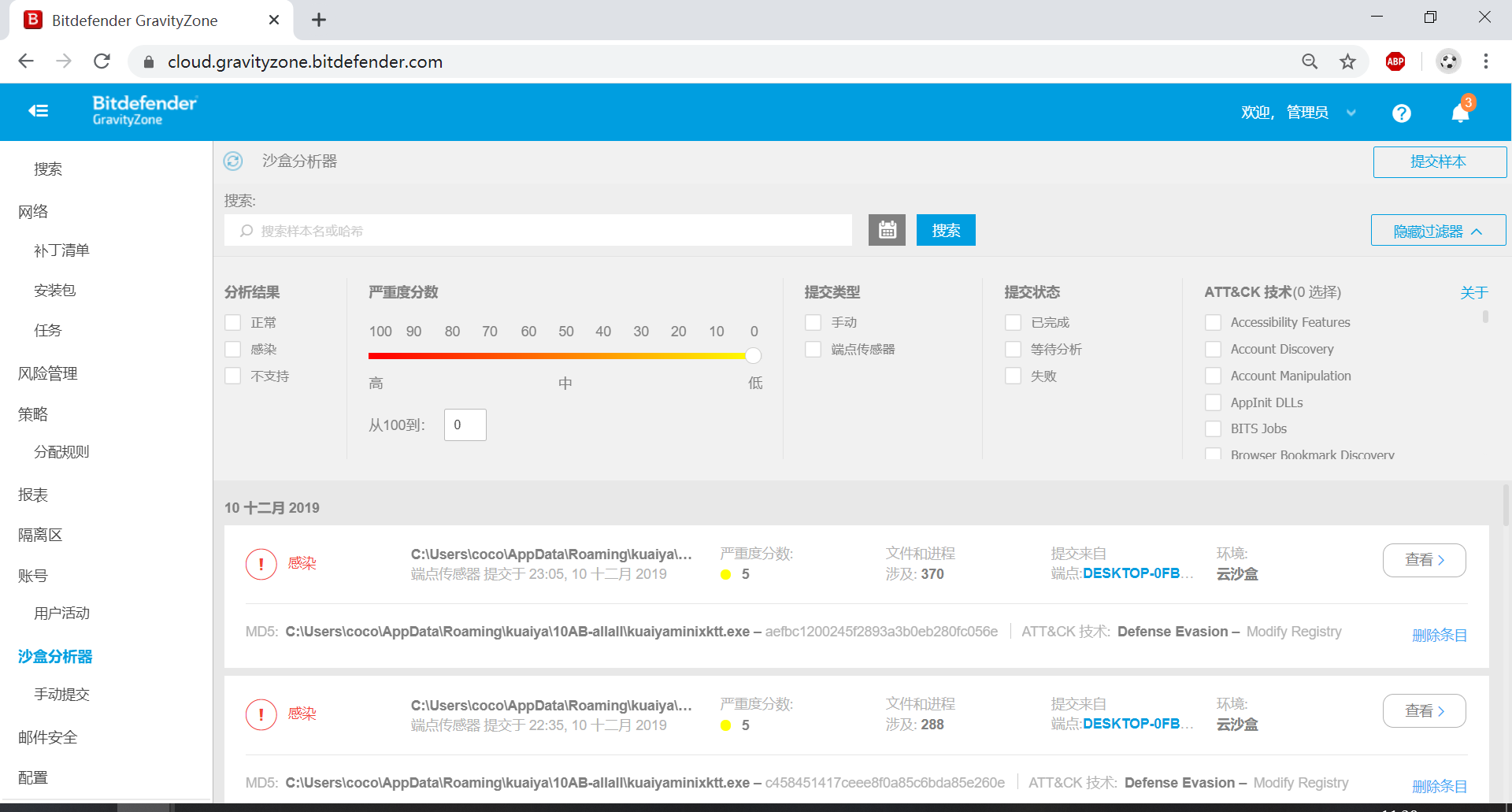Click the severity slider track near 50
Image resolution: width=1512 pixels, height=812 pixels.
pyautogui.click(x=566, y=356)
